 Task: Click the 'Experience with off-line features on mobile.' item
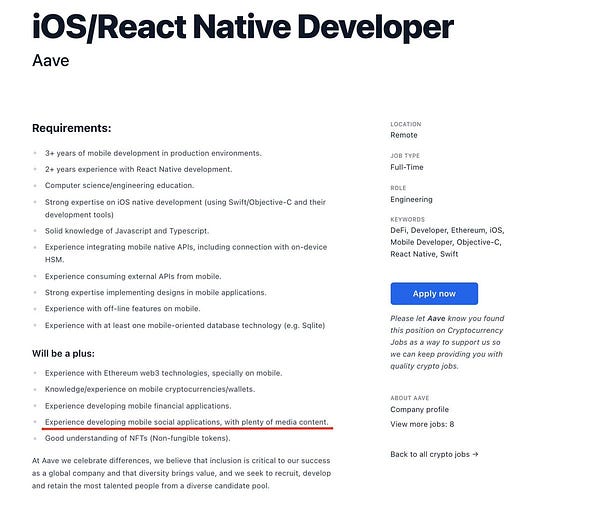(122, 309)
